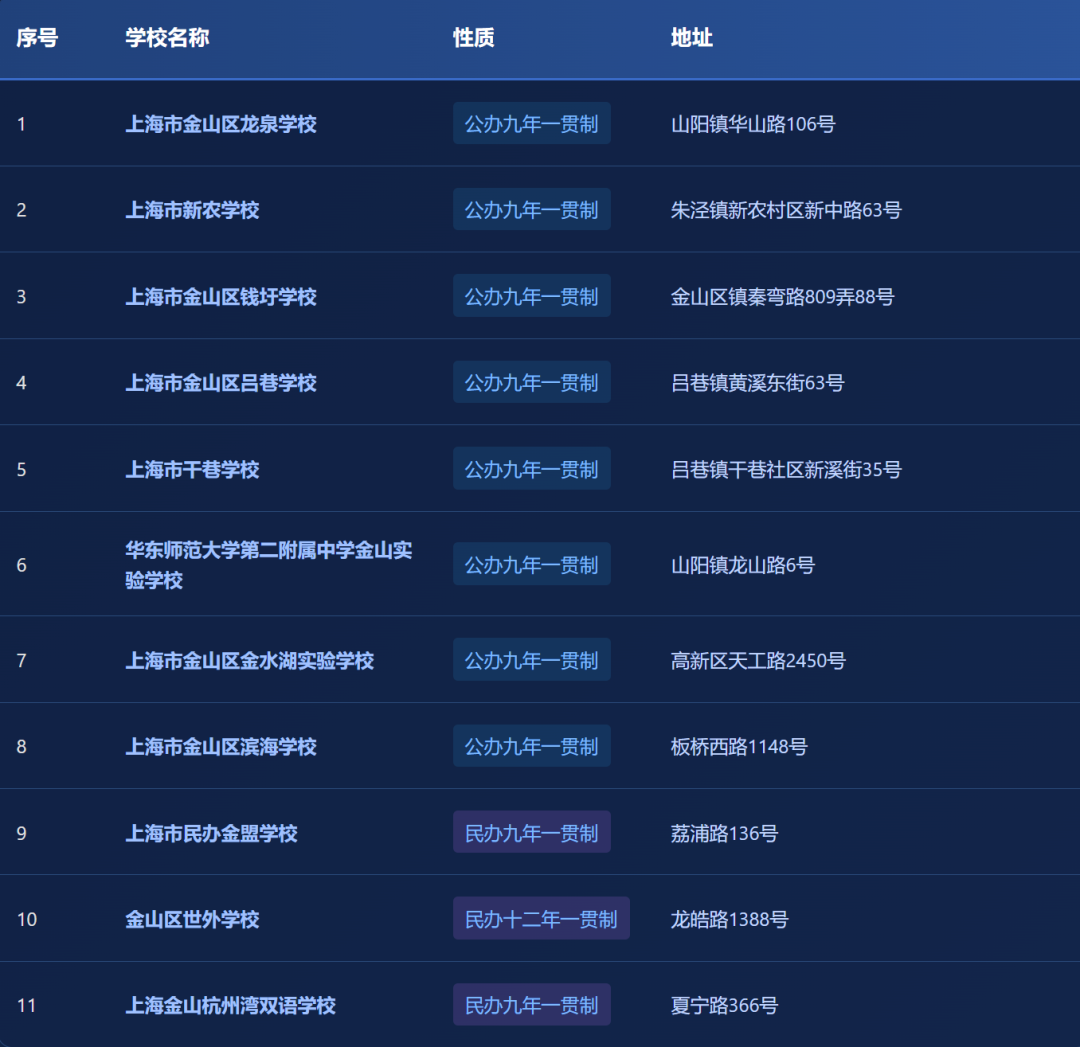Click the 序号 column header
1080x1047 pixels.
click(37, 38)
